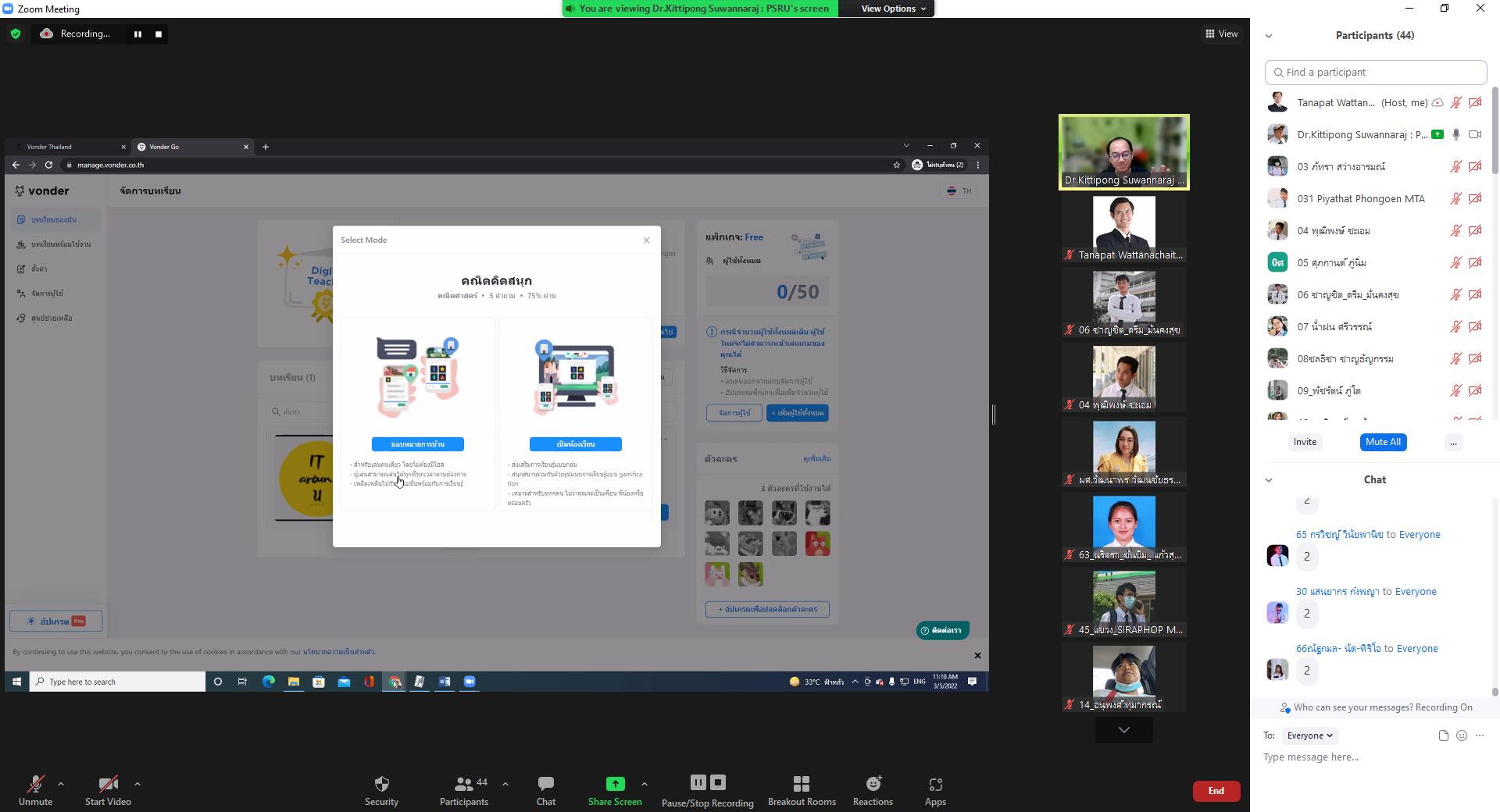Toggle the Participants panel button
This screenshot has width=1500, height=812.
pos(464,790)
